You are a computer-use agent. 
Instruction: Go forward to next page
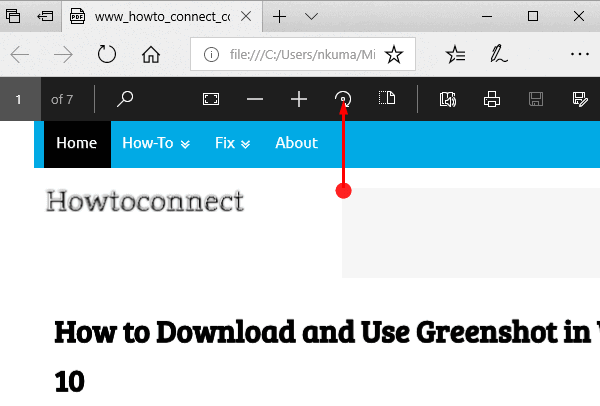coord(63,54)
